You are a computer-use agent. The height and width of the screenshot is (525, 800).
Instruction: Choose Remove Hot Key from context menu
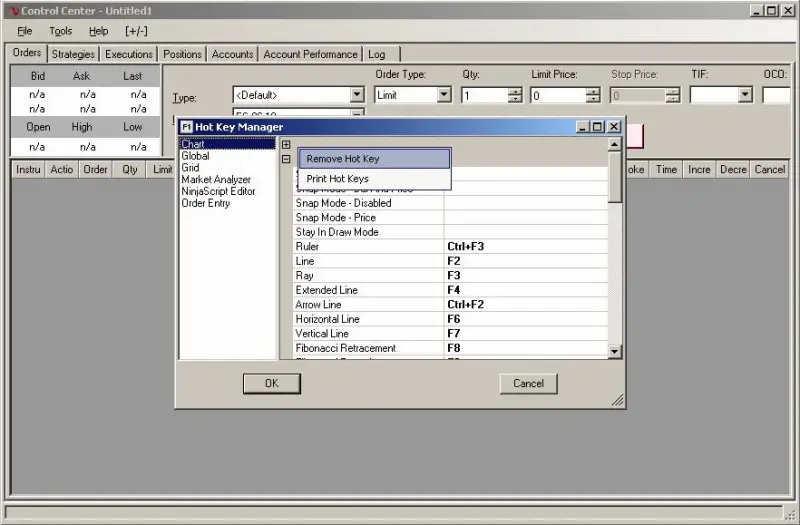pos(374,159)
